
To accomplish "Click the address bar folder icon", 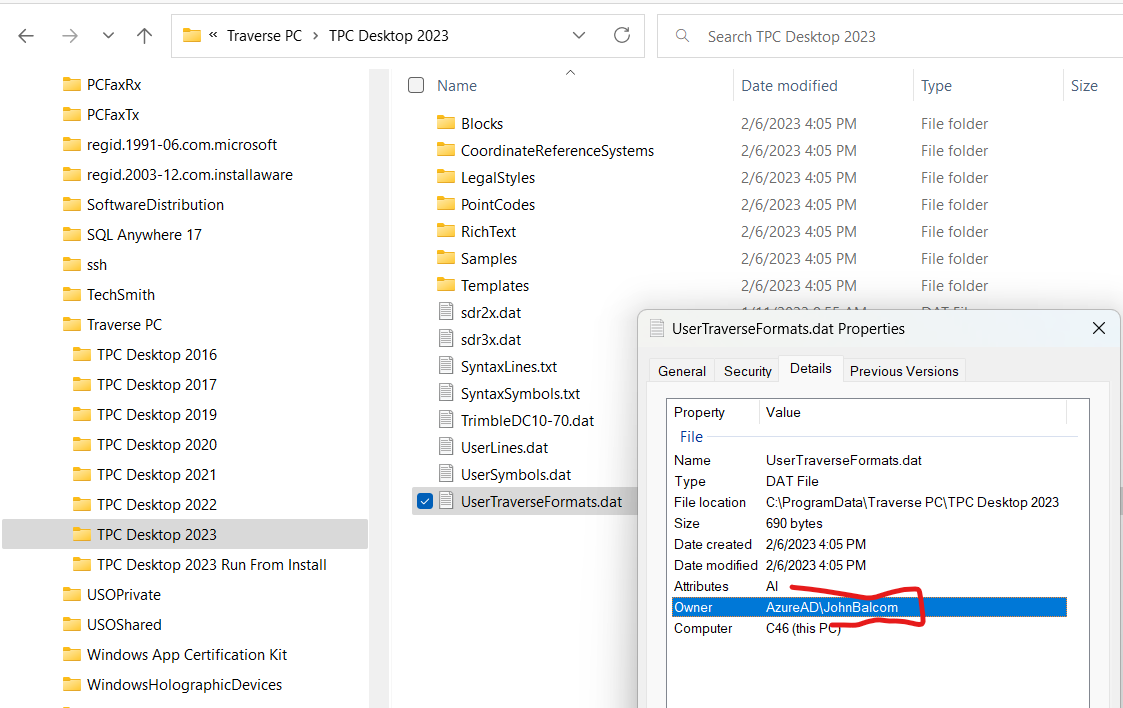I will pyautogui.click(x=191, y=35).
